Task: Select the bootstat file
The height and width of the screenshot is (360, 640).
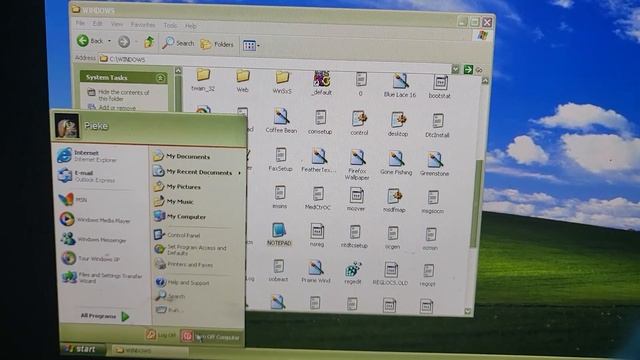Action: tap(440, 86)
